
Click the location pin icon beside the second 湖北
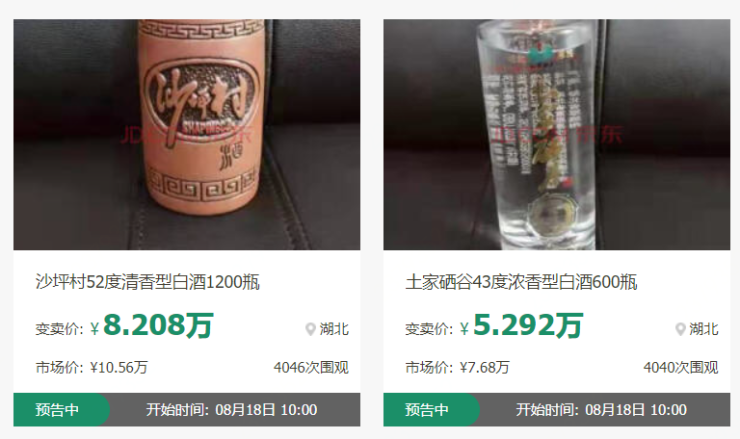pos(680,329)
